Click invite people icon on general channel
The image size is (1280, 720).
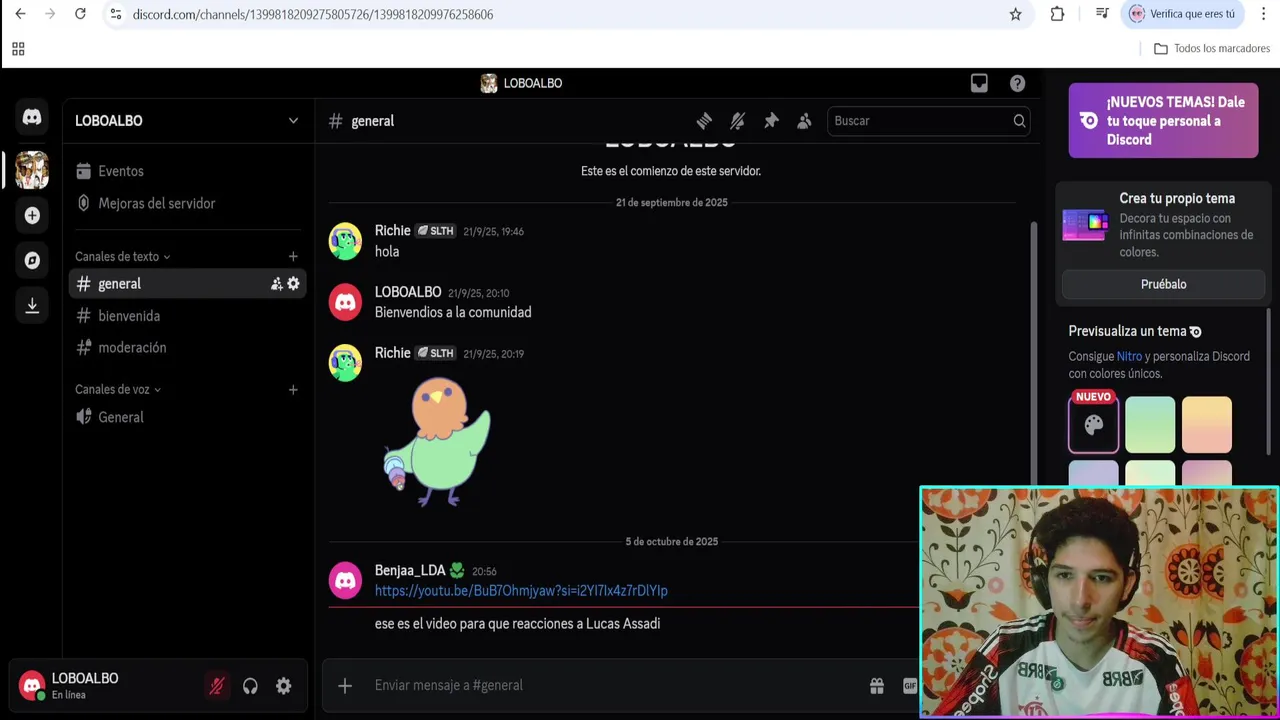(276, 284)
